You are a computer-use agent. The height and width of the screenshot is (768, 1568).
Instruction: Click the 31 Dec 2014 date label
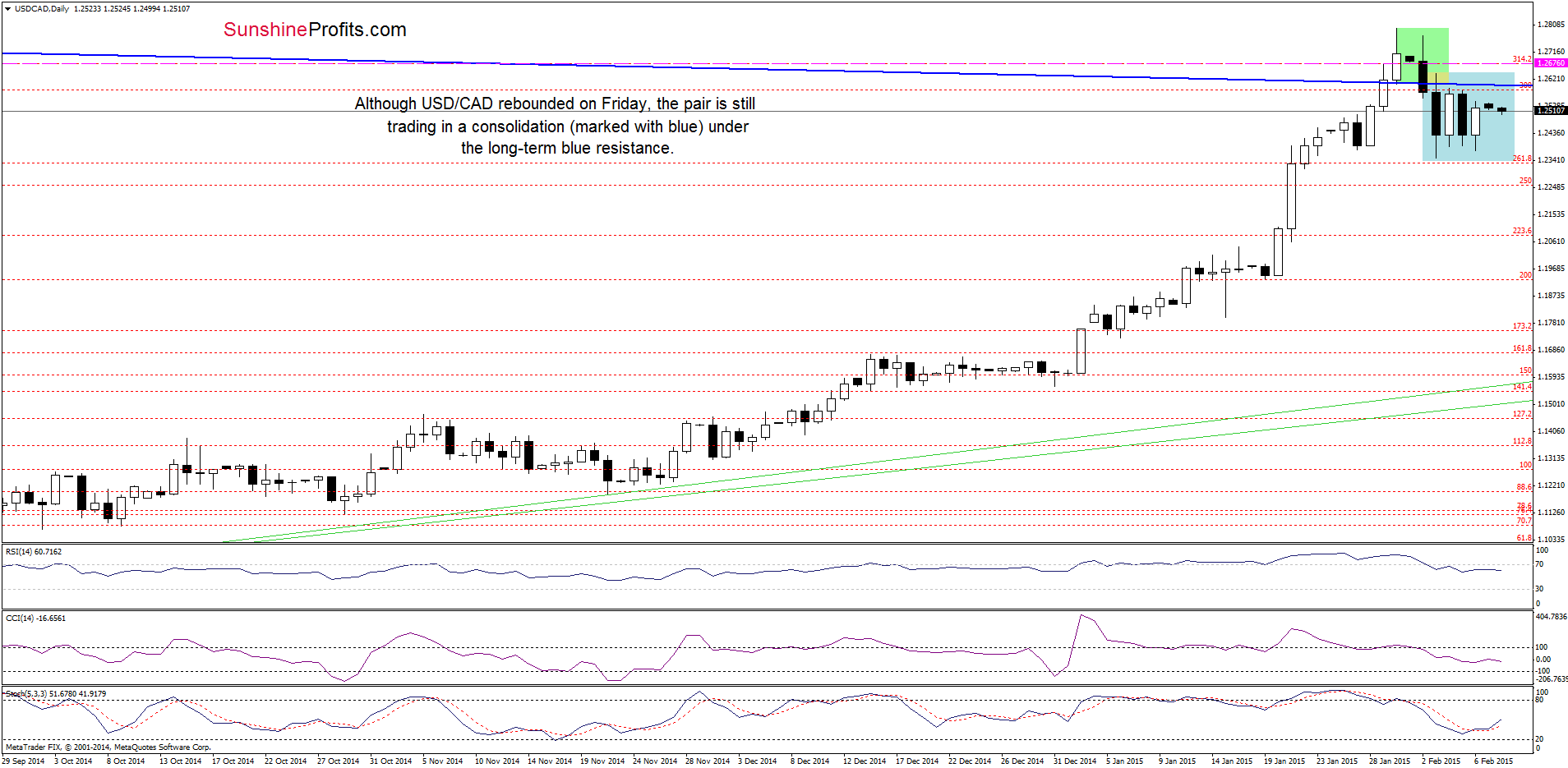point(1075,761)
